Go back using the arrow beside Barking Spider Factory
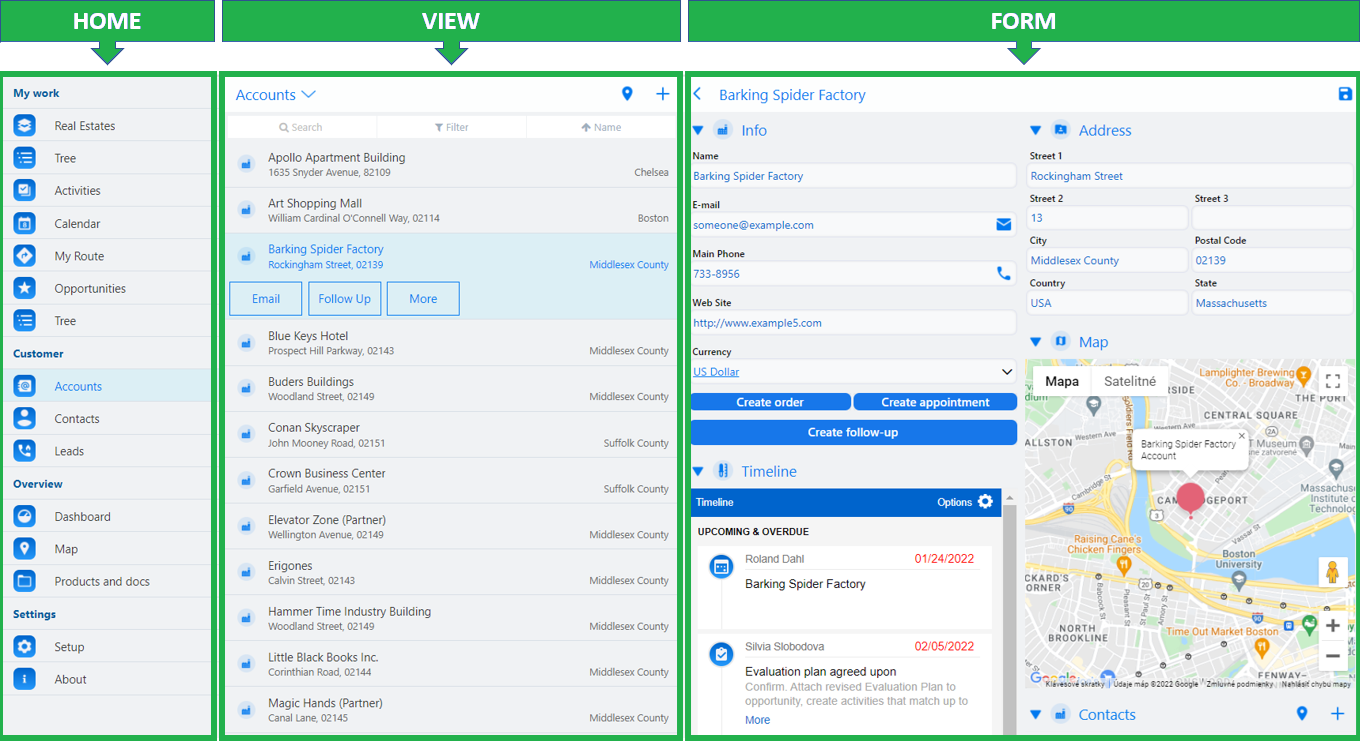 [698, 94]
